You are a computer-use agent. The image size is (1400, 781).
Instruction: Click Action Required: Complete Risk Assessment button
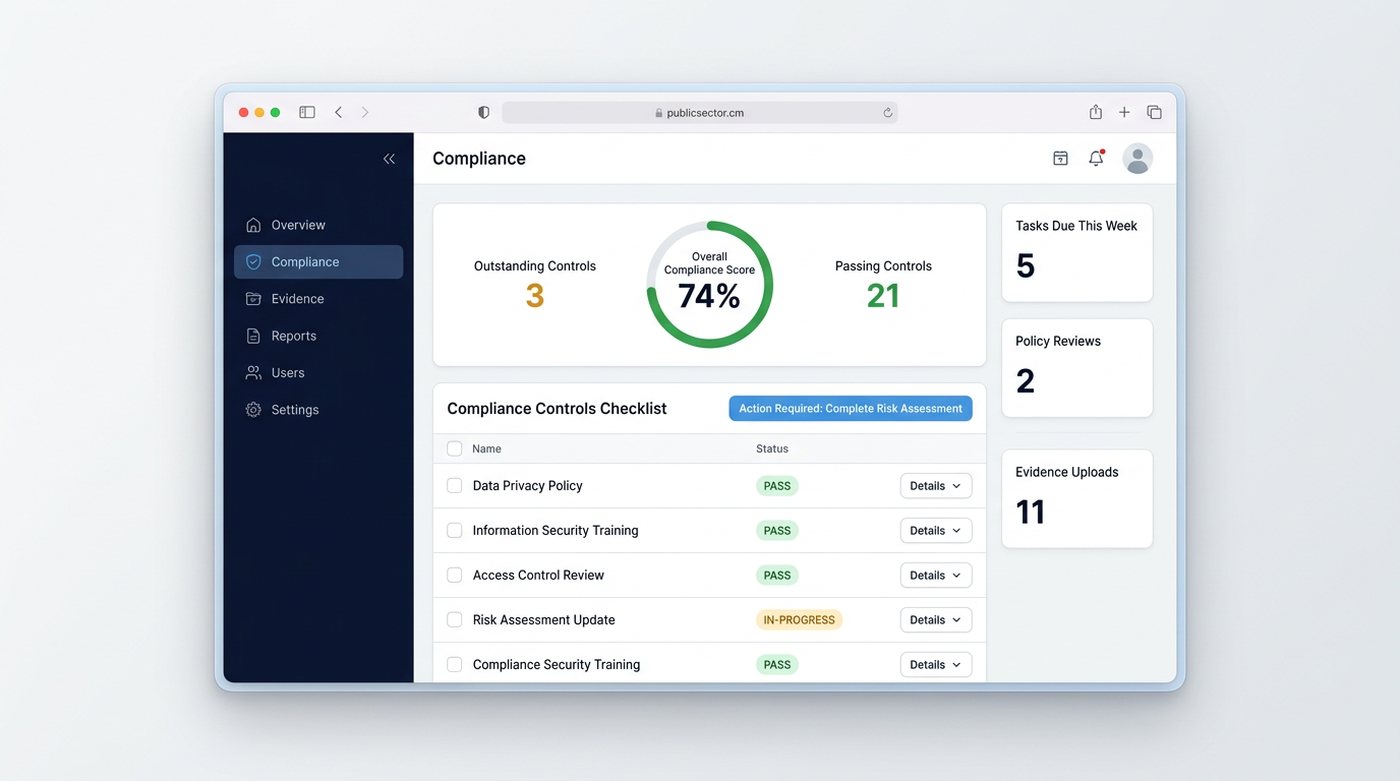[851, 408]
